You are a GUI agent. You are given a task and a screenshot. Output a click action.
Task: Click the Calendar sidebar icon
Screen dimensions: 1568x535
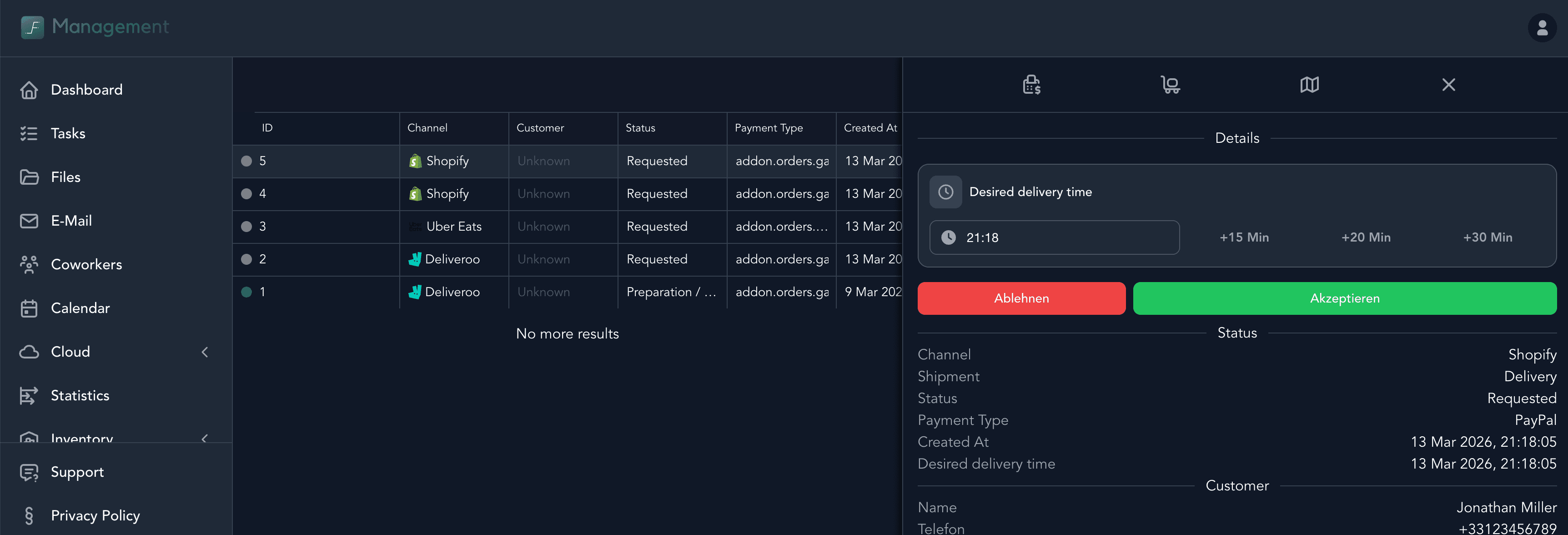pos(29,308)
